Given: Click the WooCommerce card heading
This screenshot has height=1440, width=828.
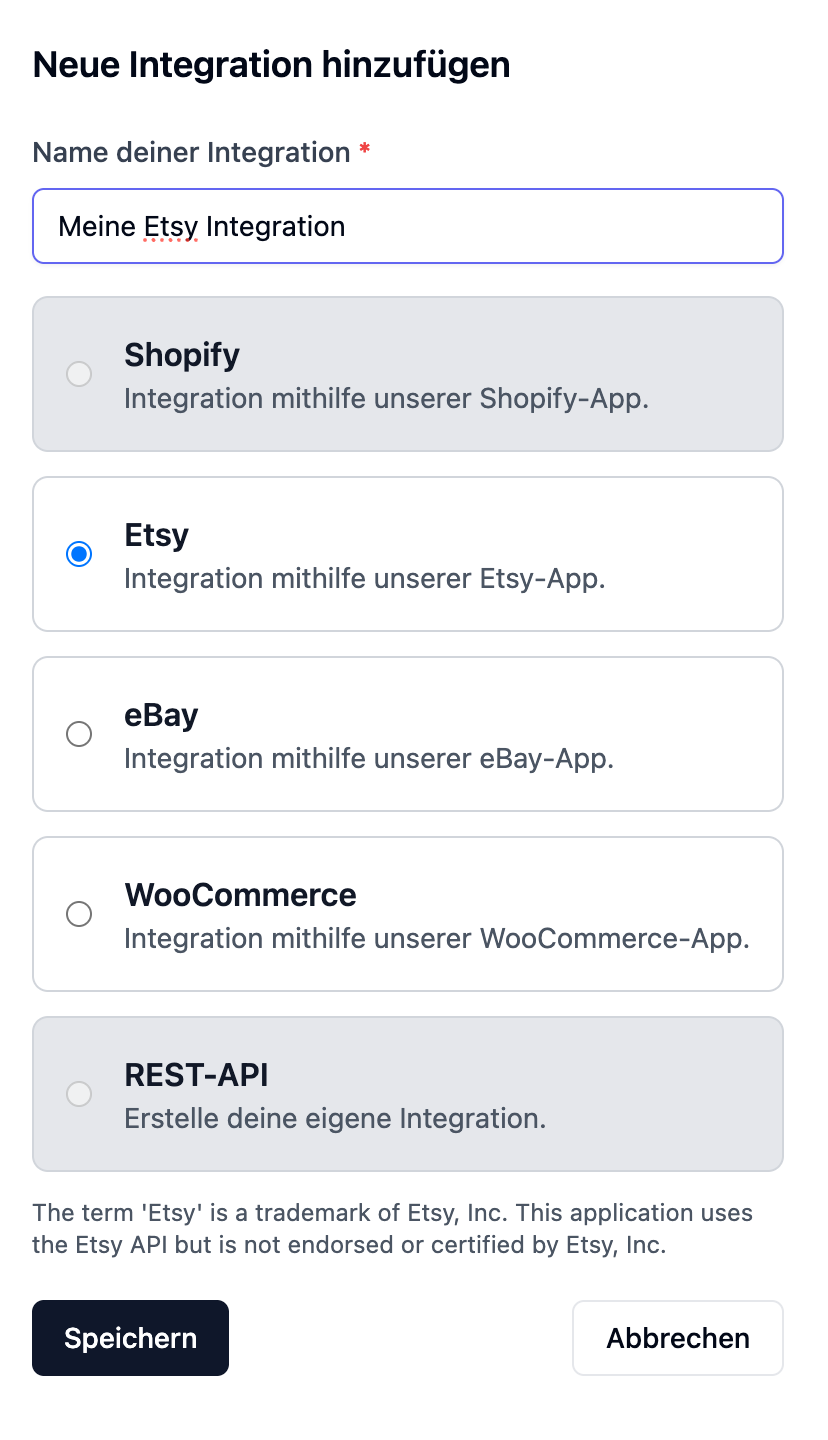Looking at the screenshot, I should pos(240,895).
